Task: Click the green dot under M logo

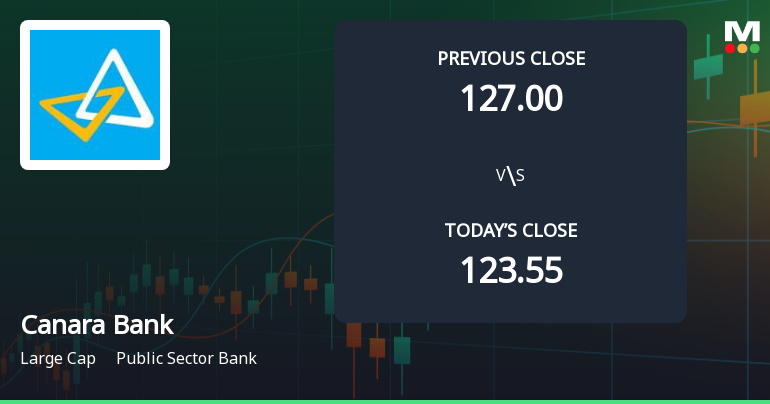Action: [x=754, y=48]
